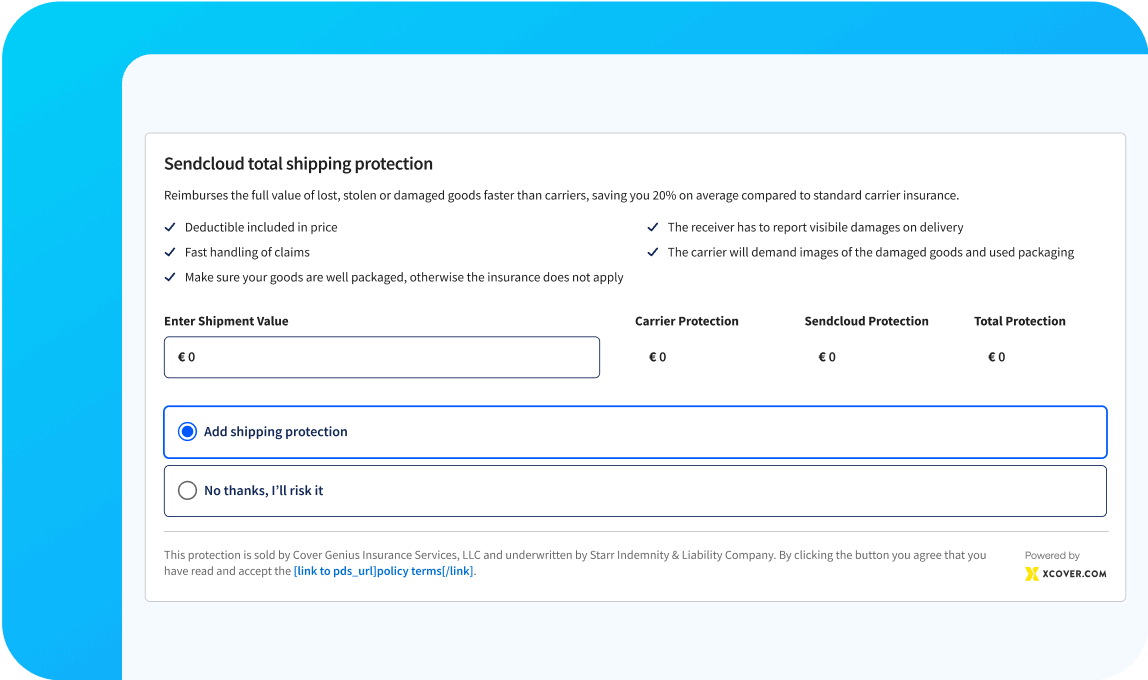
Task: Open the policy terms link
Action: coord(384,571)
